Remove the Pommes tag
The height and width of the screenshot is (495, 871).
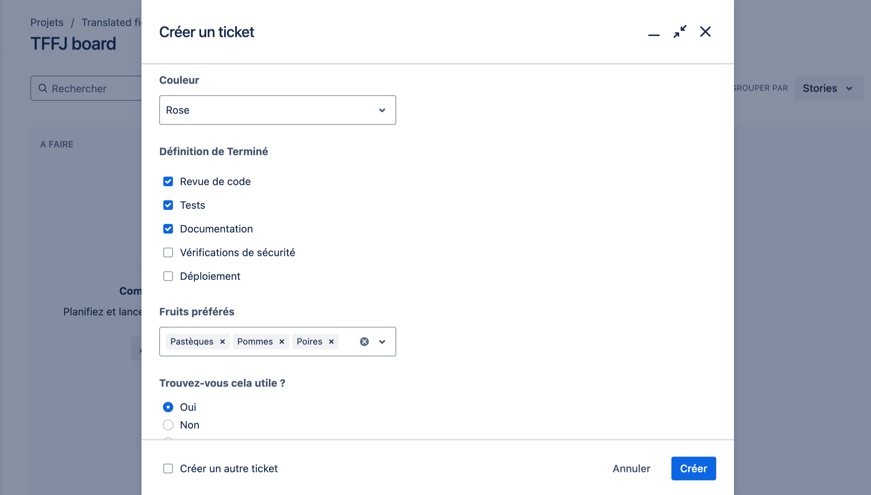[x=282, y=342]
